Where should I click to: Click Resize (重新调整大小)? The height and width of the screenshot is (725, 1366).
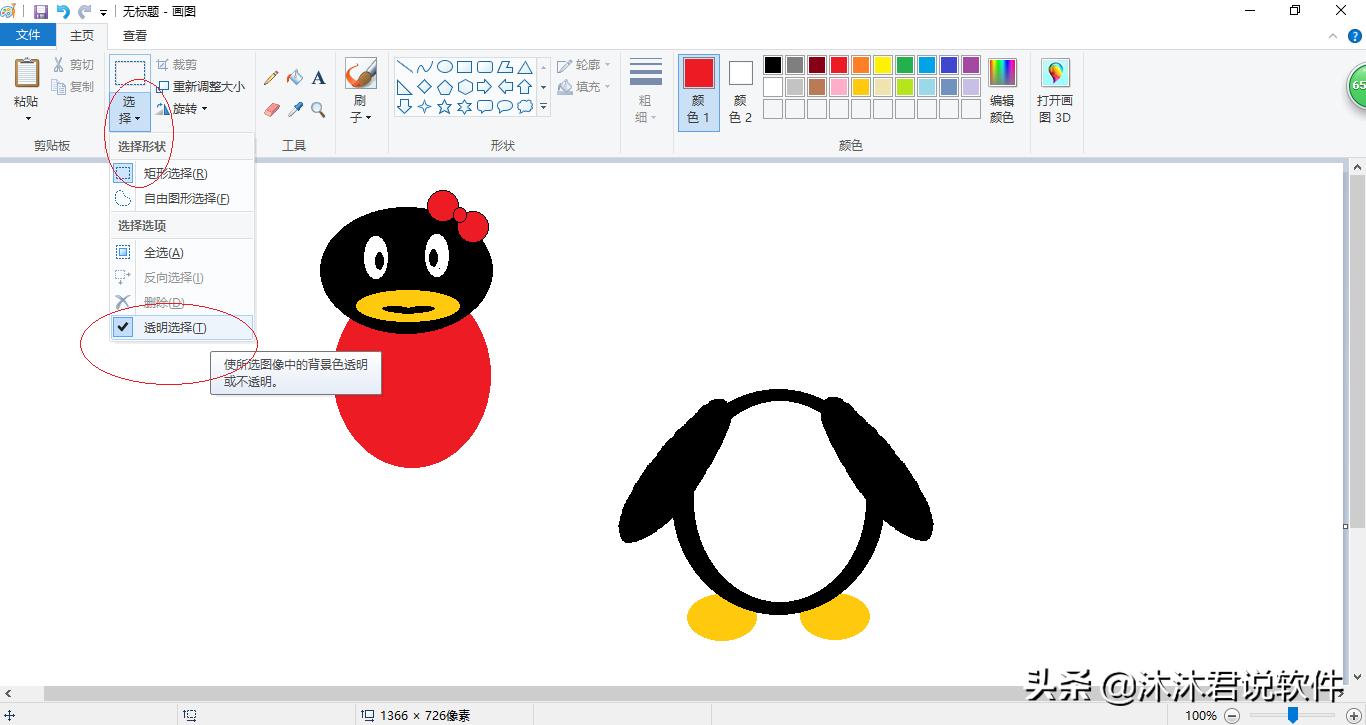pos(200,87)
